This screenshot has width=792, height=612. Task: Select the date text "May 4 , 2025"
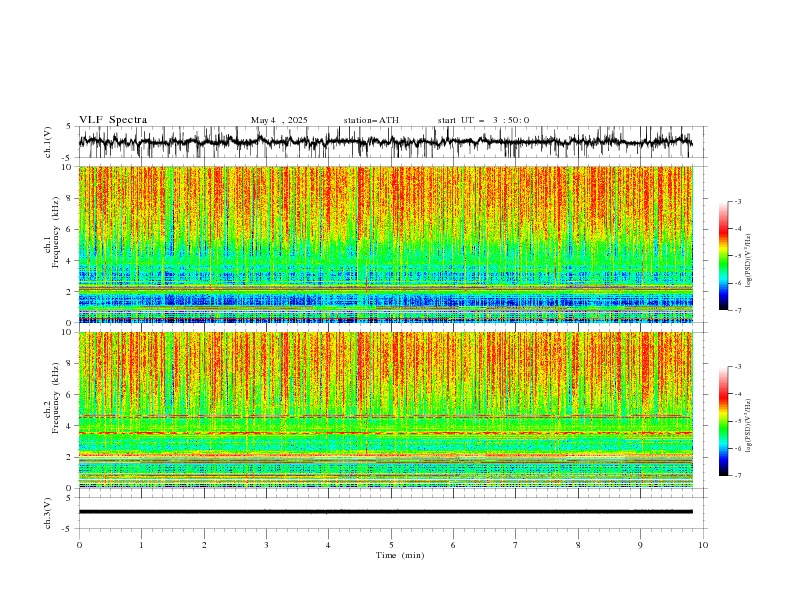[279, 120]
